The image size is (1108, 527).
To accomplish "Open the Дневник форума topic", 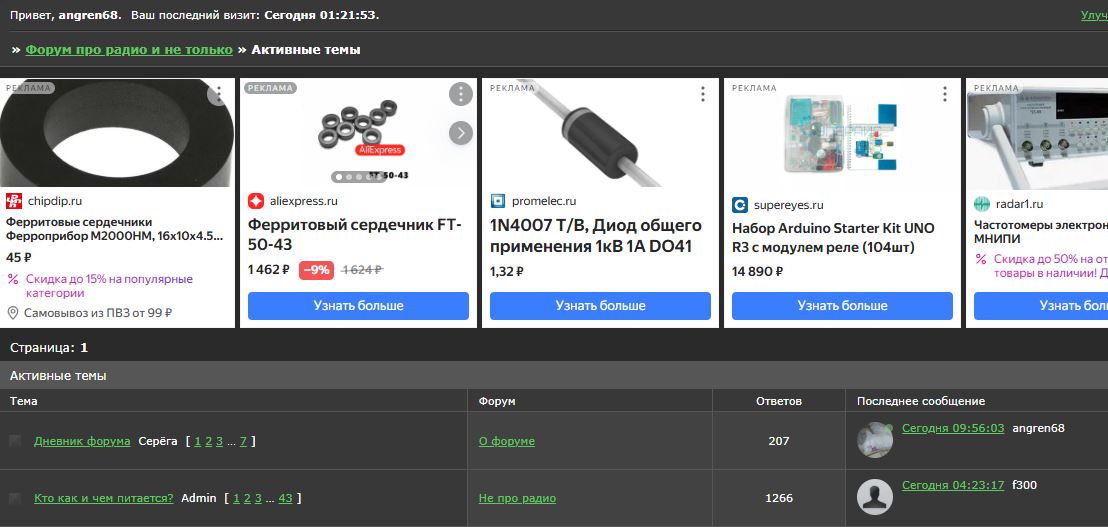I will pos(82,441).
